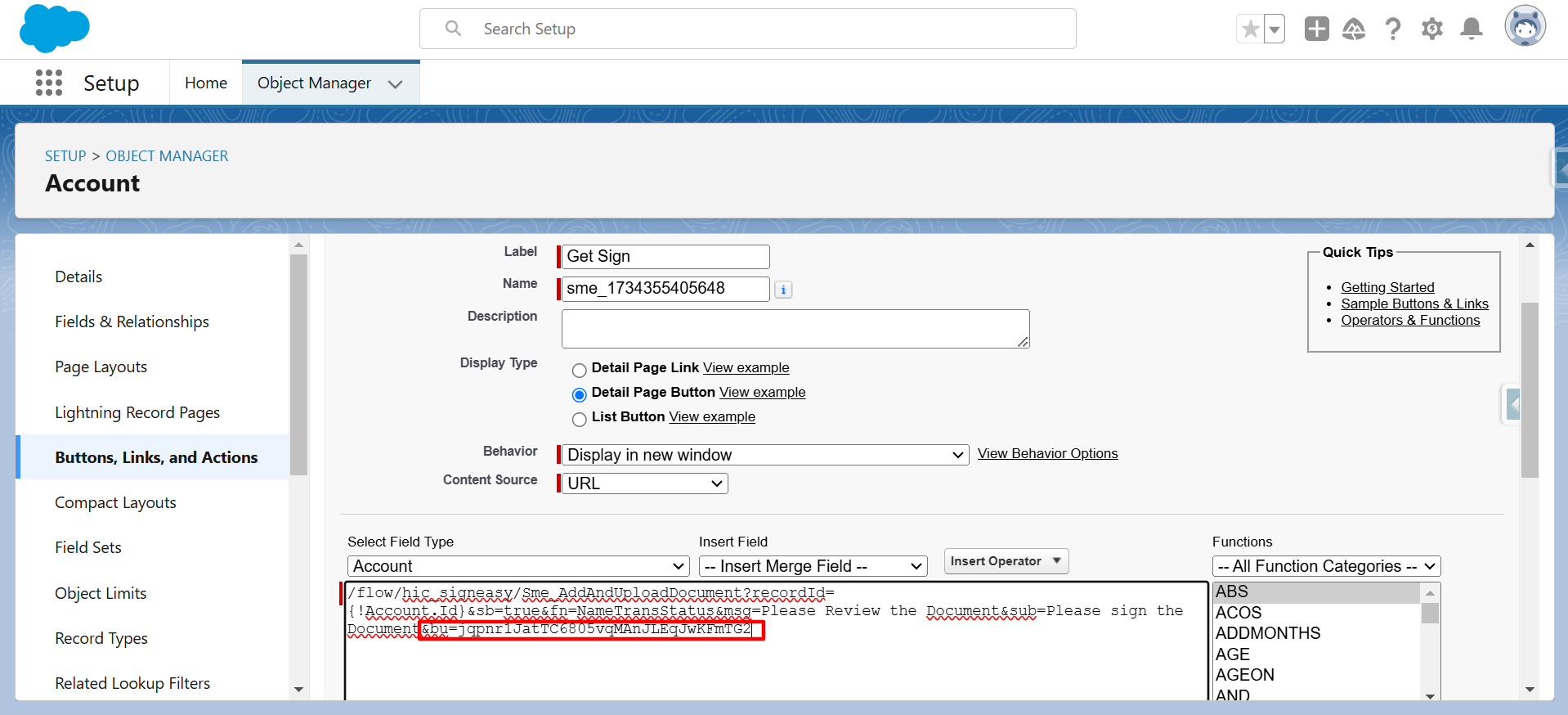
Task: Open Sample Buttons & Links tip
Action: pos(1414,304)
